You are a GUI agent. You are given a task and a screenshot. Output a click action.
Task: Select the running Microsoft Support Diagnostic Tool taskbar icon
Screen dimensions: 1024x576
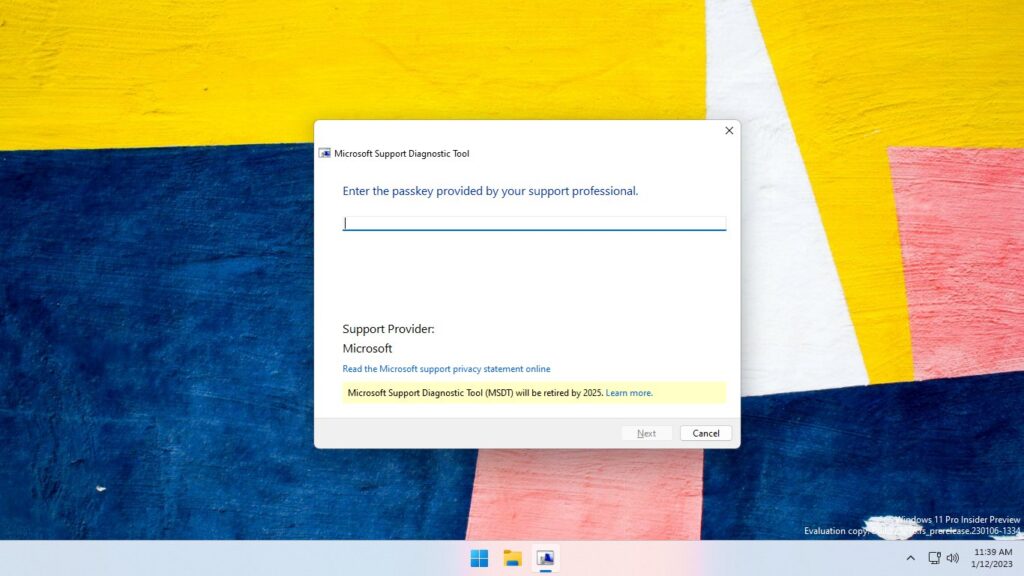click(546, 559)
